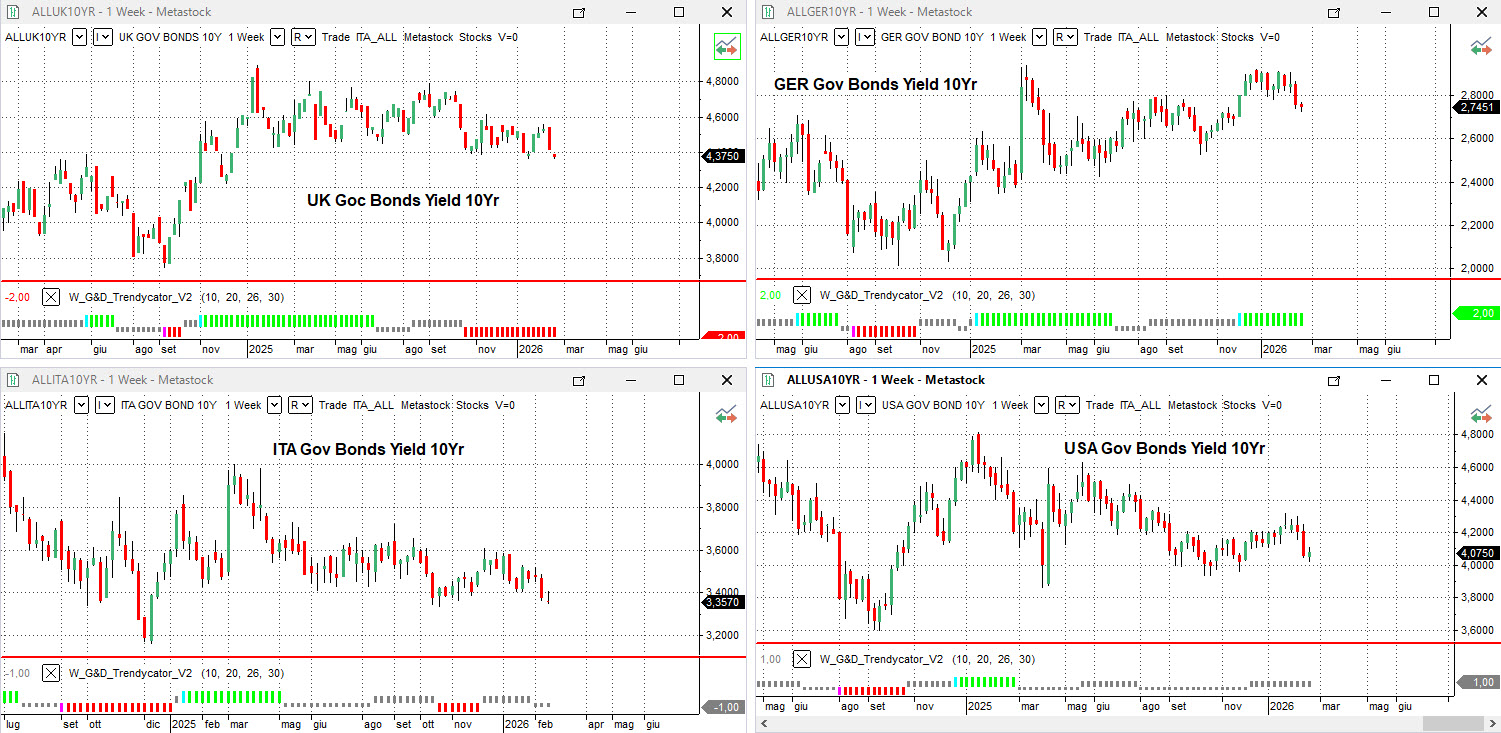The image size is (1501, 733).
Task: Pop out the ALLUSA10YR chart window
Action: pyautogui.click(x=1334, y=380)
